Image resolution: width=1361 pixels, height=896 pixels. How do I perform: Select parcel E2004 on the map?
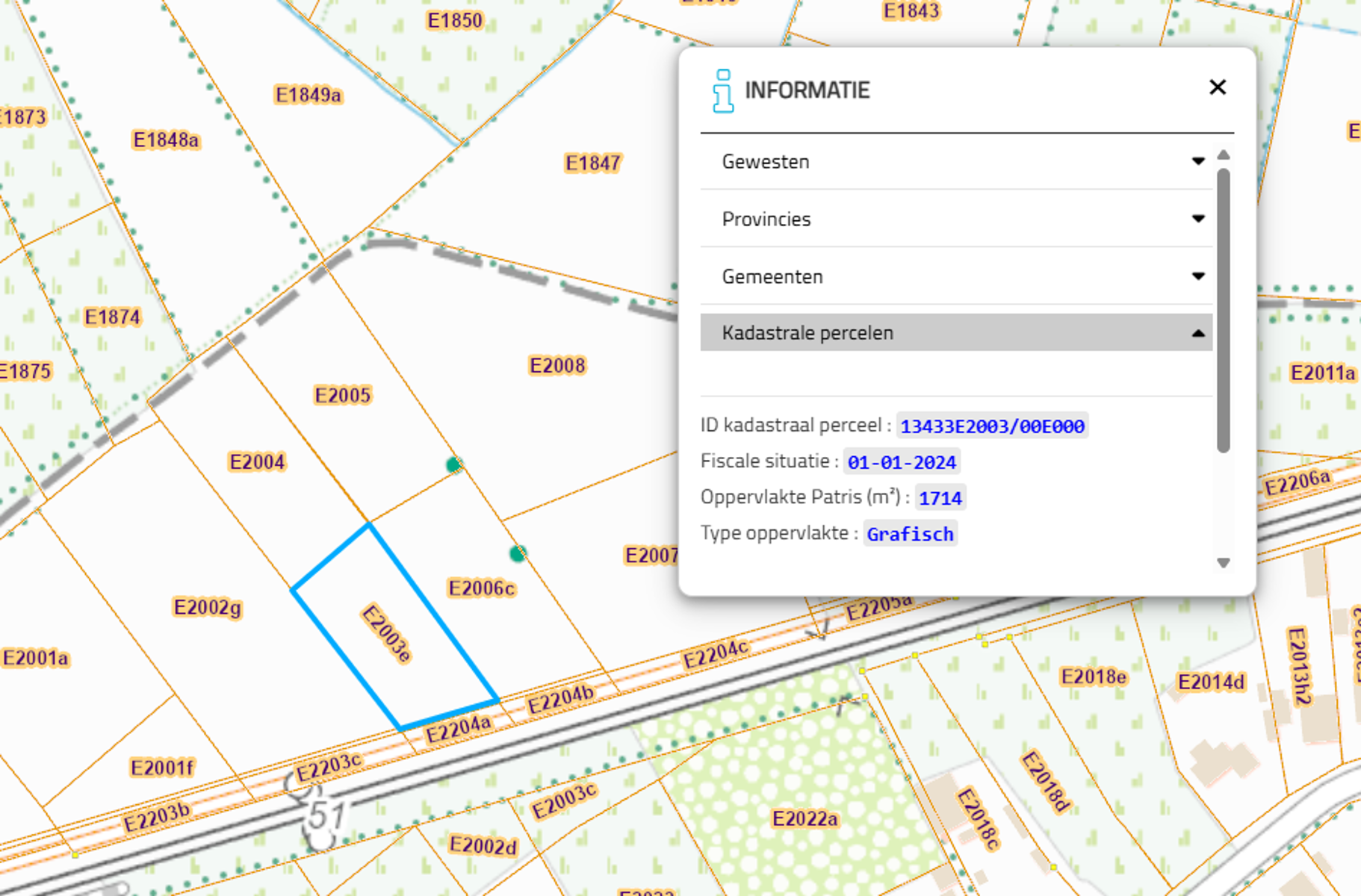pos(257,462)
